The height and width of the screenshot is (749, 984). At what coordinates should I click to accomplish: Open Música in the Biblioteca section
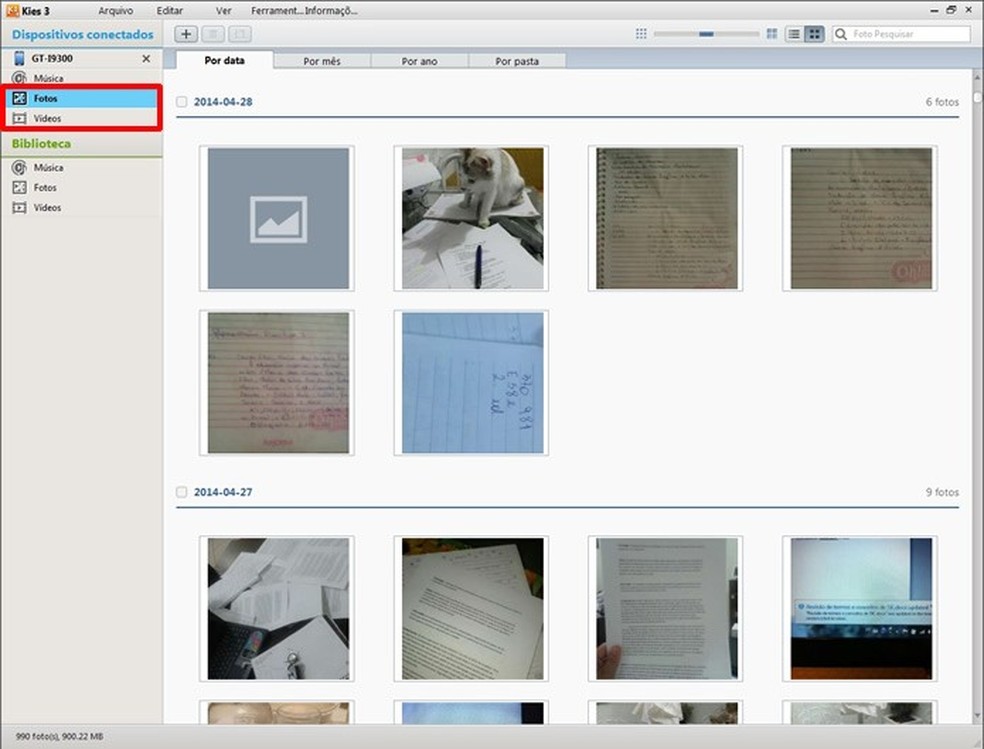47,167
